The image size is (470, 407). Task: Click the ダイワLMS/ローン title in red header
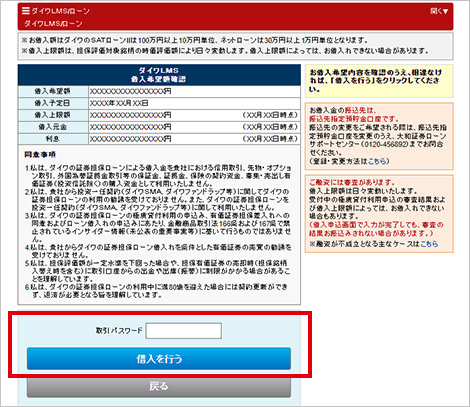(60, 11)
